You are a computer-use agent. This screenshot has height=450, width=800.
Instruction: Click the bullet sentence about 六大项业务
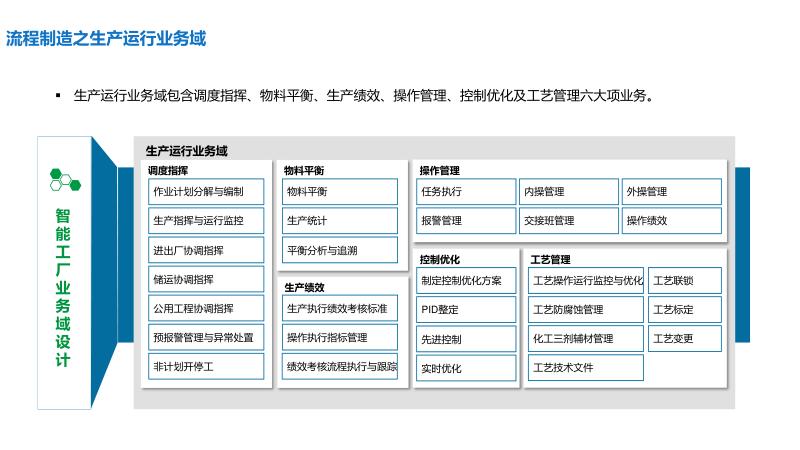364,95
